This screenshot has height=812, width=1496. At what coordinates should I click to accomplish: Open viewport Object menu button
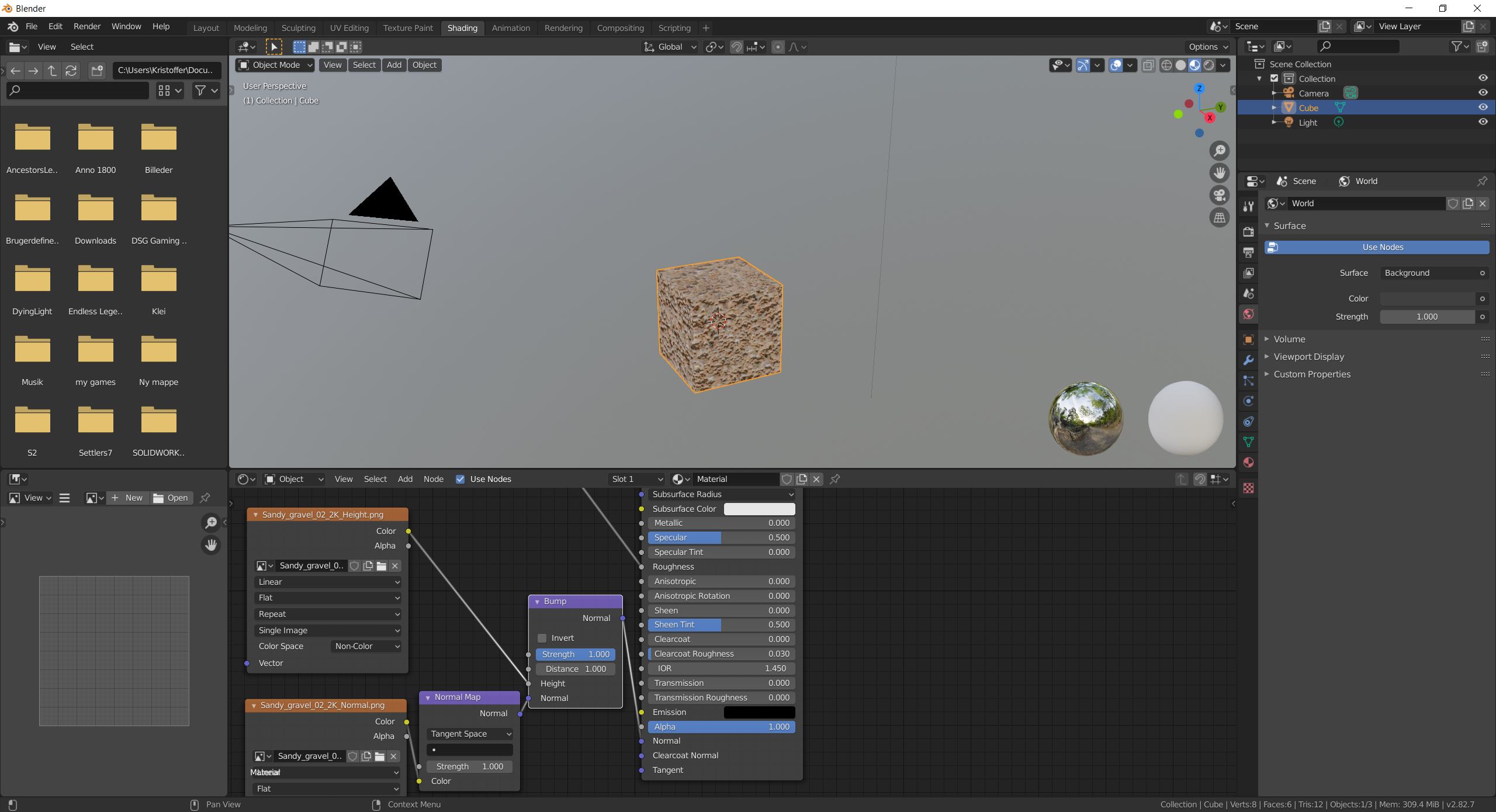click(424, 65)
